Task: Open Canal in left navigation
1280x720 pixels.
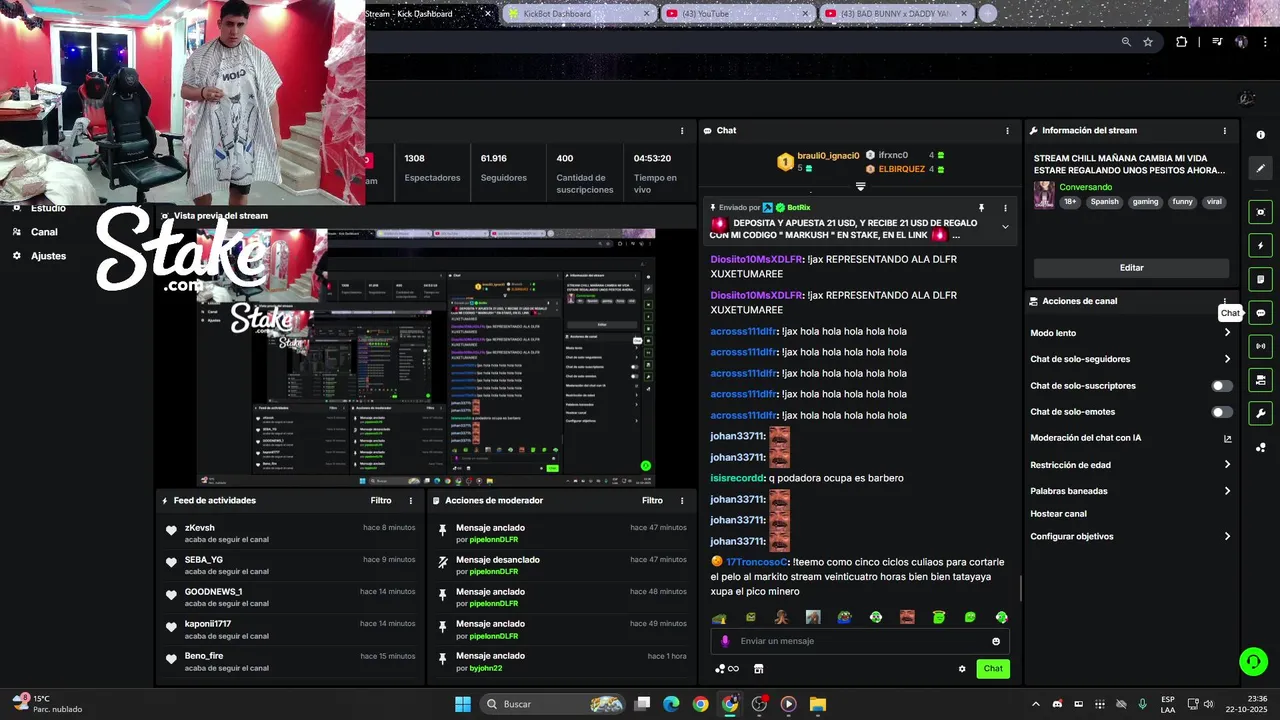Action: [x=44, y=232]
